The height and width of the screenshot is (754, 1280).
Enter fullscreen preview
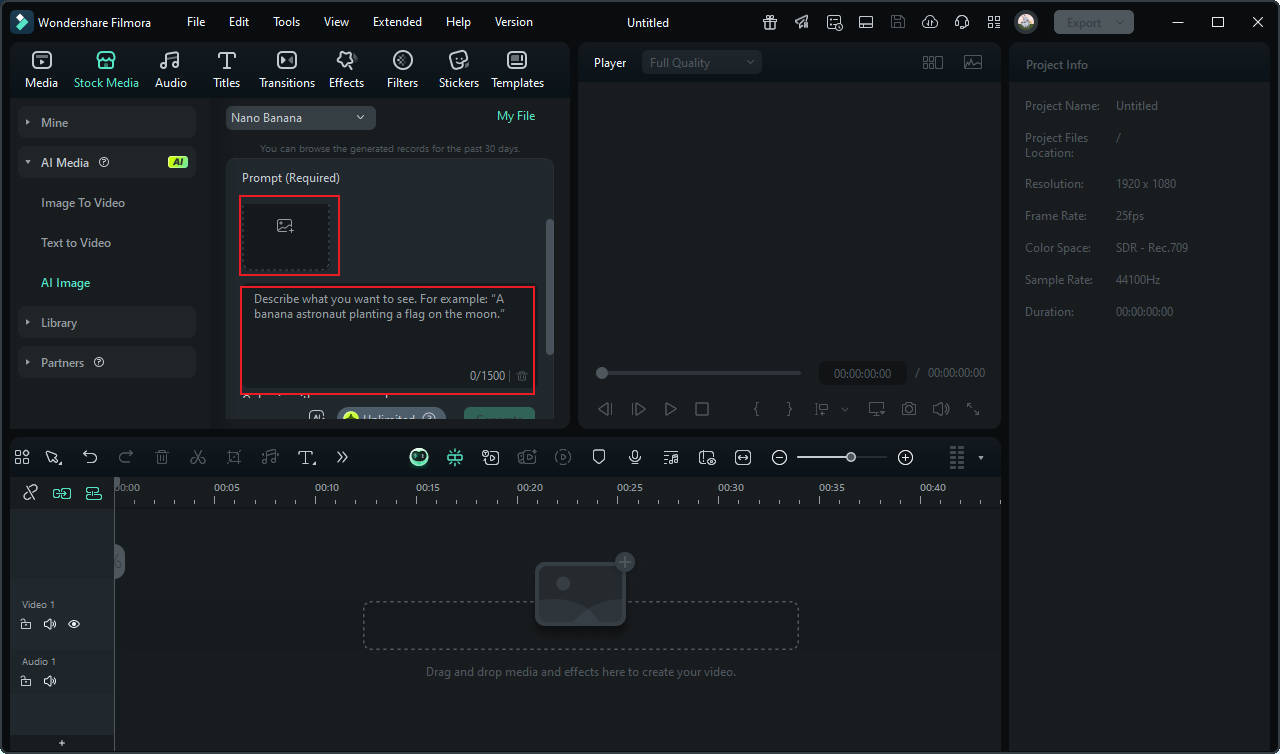[x=973, y=409]
